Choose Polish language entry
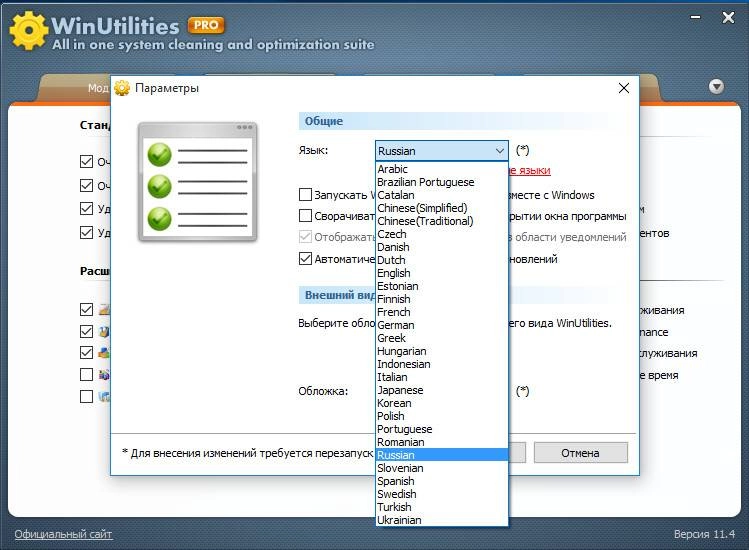 coord(441,416)
